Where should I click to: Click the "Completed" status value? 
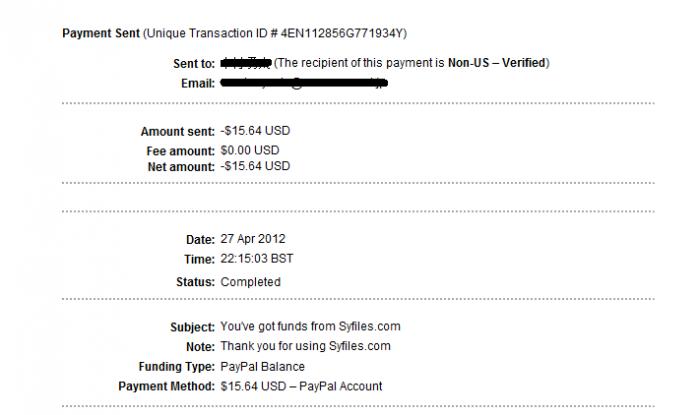250,282
